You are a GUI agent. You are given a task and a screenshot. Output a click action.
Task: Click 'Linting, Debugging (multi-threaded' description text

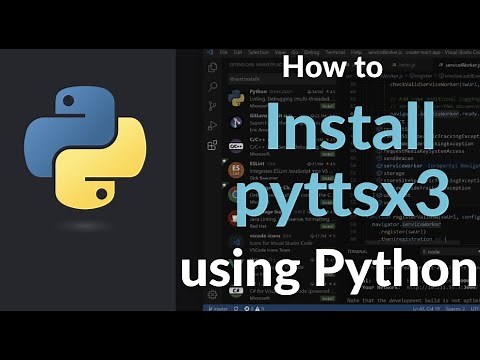[x=290, y=99]
